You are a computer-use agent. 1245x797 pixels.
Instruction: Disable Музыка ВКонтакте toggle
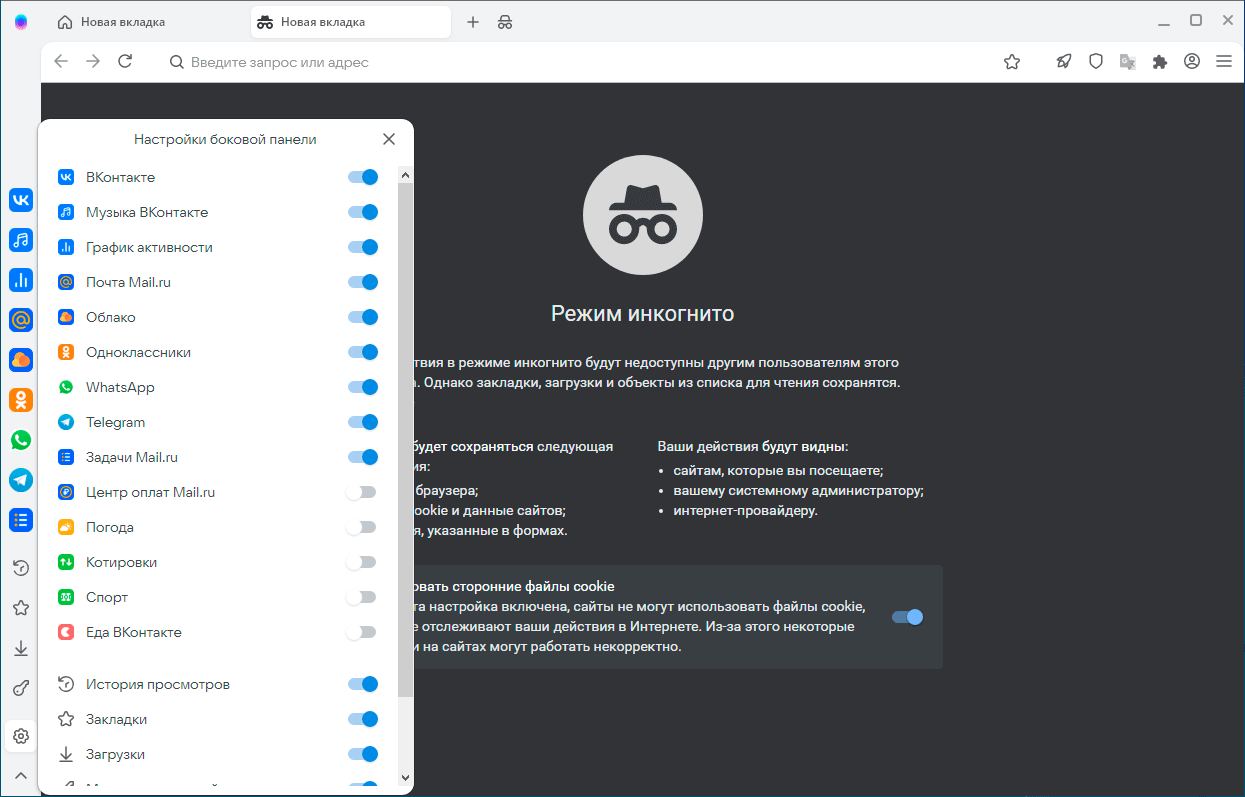click(x=363, y=212)
